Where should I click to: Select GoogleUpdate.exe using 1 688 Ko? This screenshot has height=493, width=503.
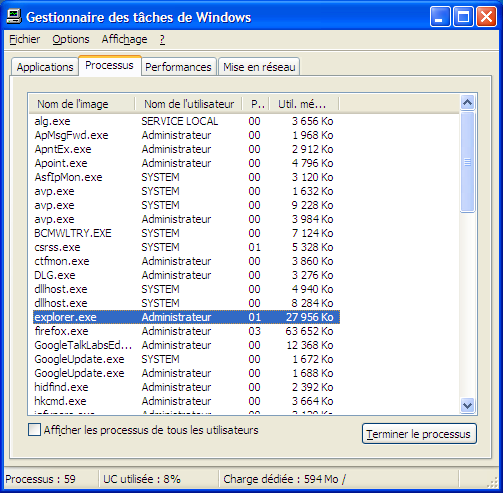pos(186,373)
